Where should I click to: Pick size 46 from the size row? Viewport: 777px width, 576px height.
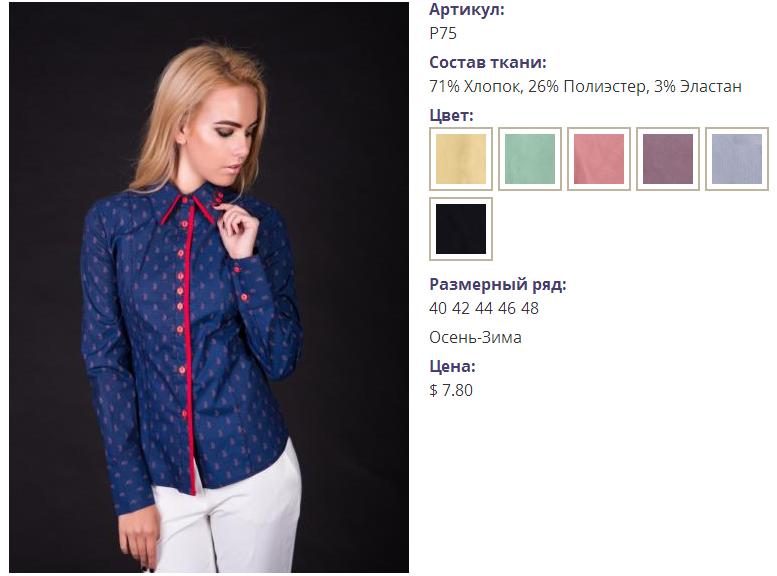click(x=507, y=308)
